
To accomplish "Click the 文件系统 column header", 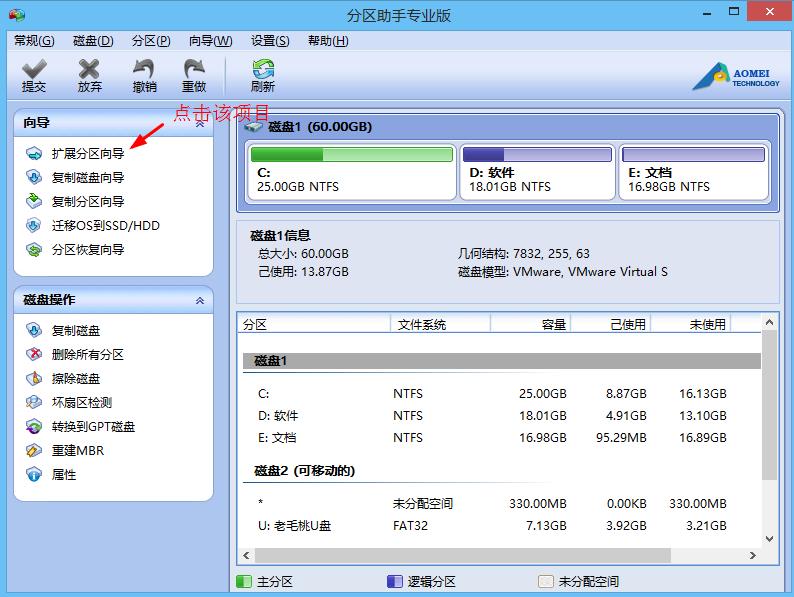I will (440, 324).
